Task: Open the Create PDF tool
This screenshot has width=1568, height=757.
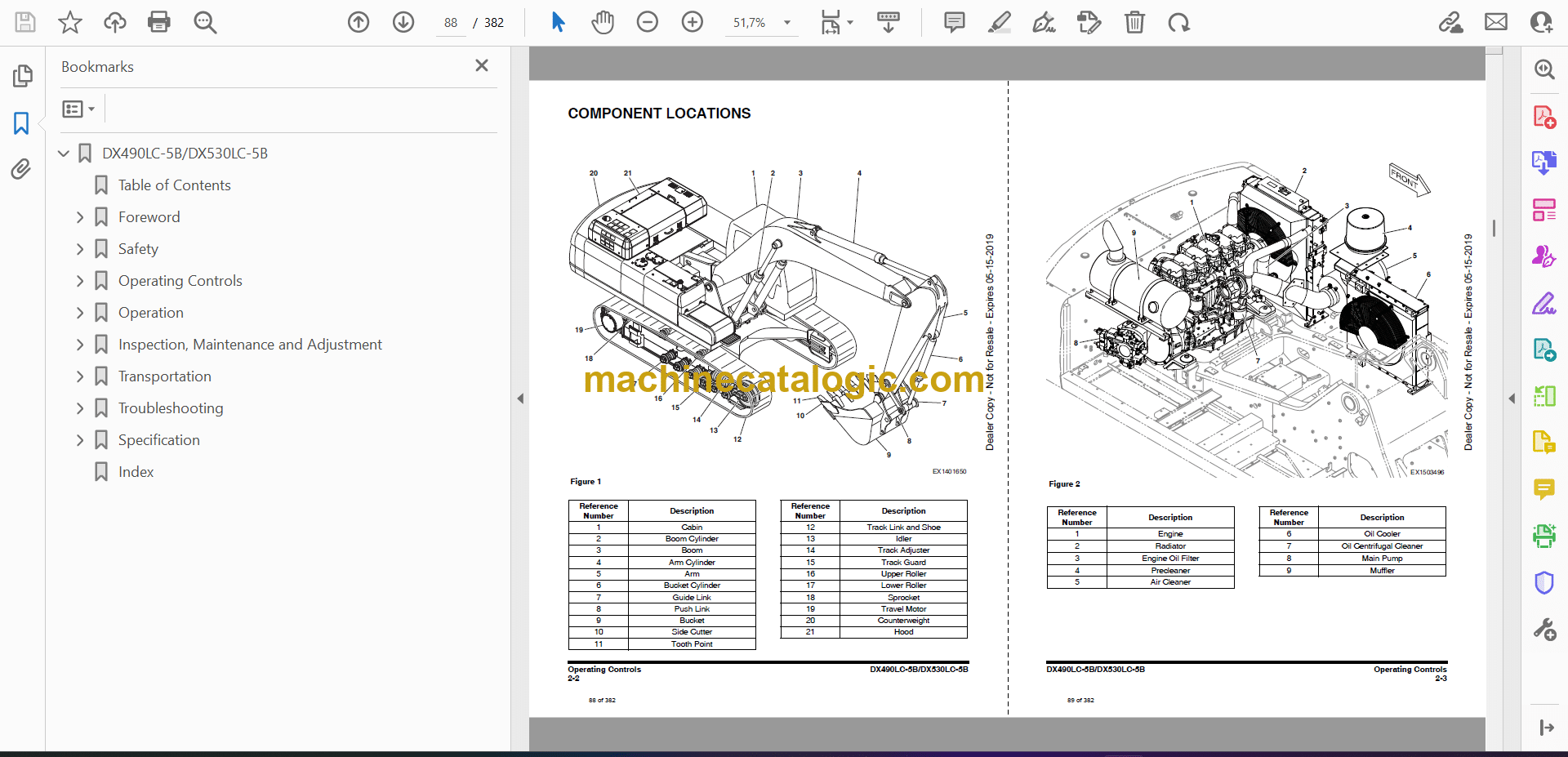Action: coord(1544,117)
